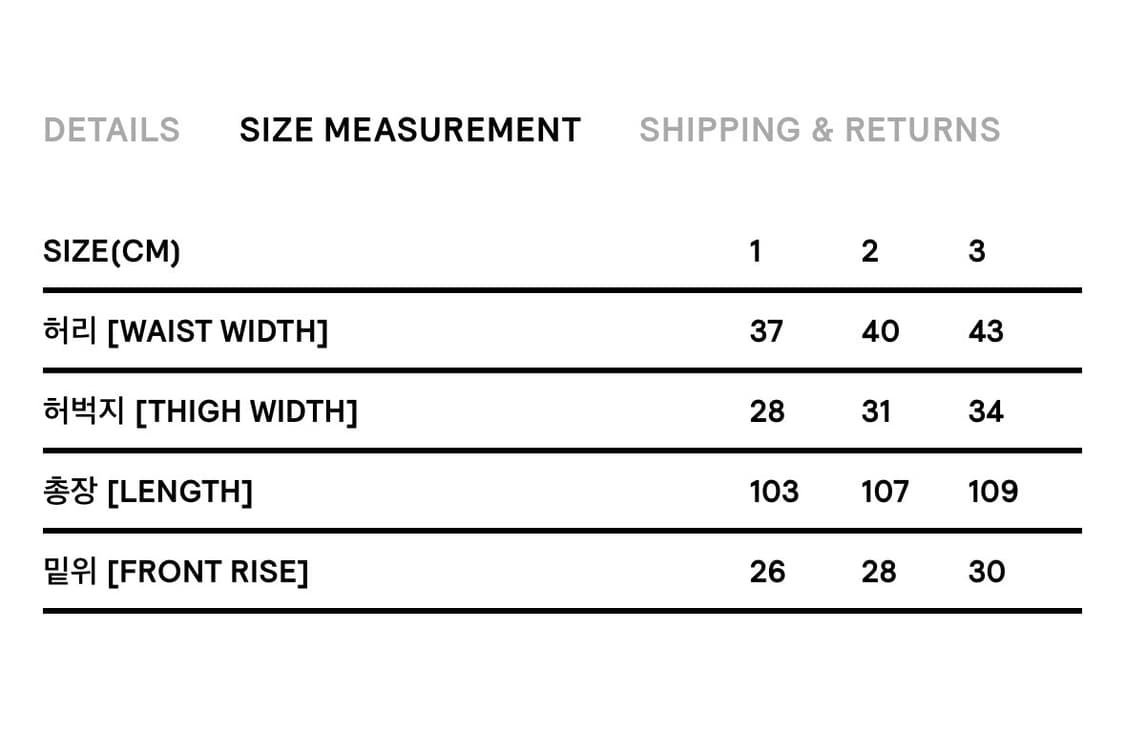Click waist width value 43
The image size is (1125, 737).
[x=986, y=332]
